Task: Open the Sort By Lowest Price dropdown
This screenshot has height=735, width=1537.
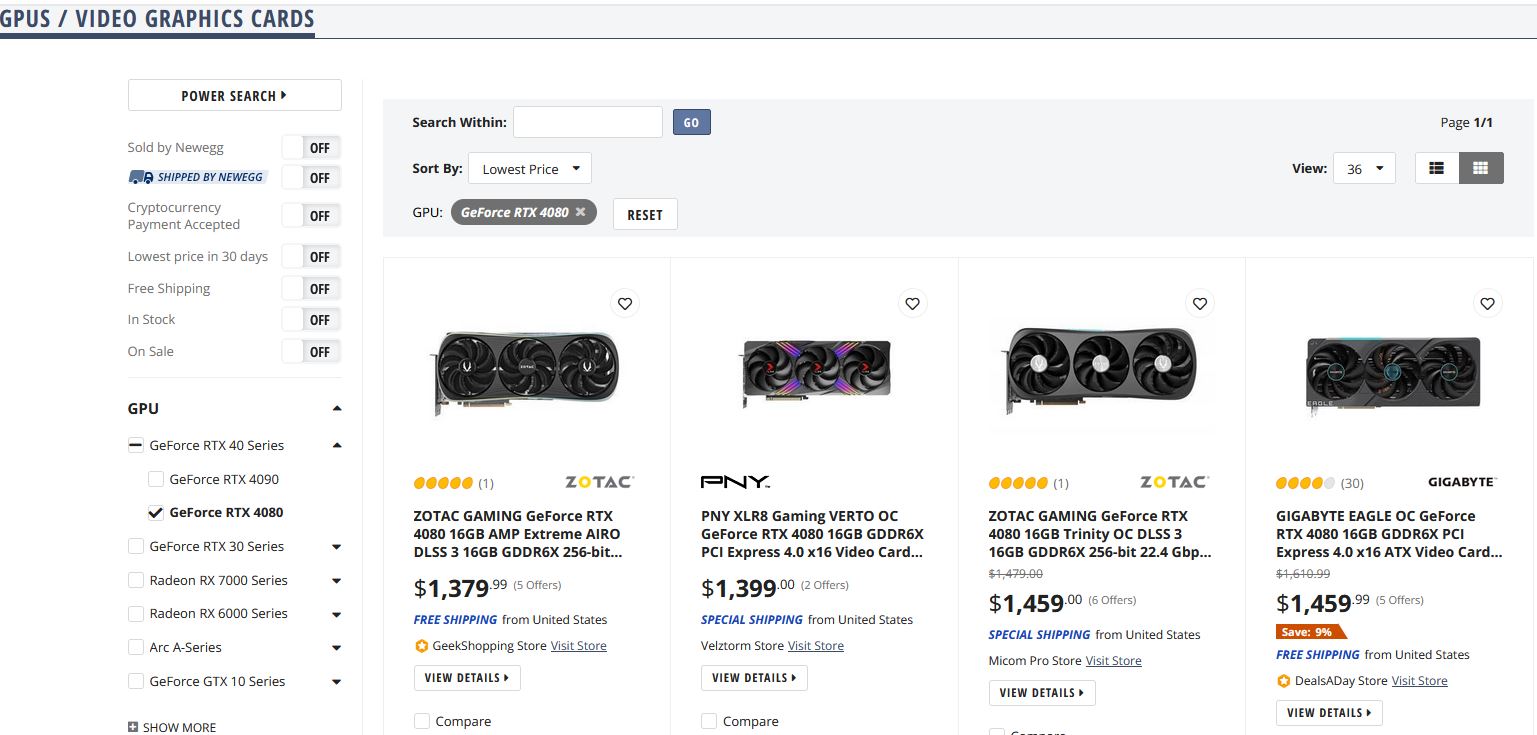Action: pos(530,169)
